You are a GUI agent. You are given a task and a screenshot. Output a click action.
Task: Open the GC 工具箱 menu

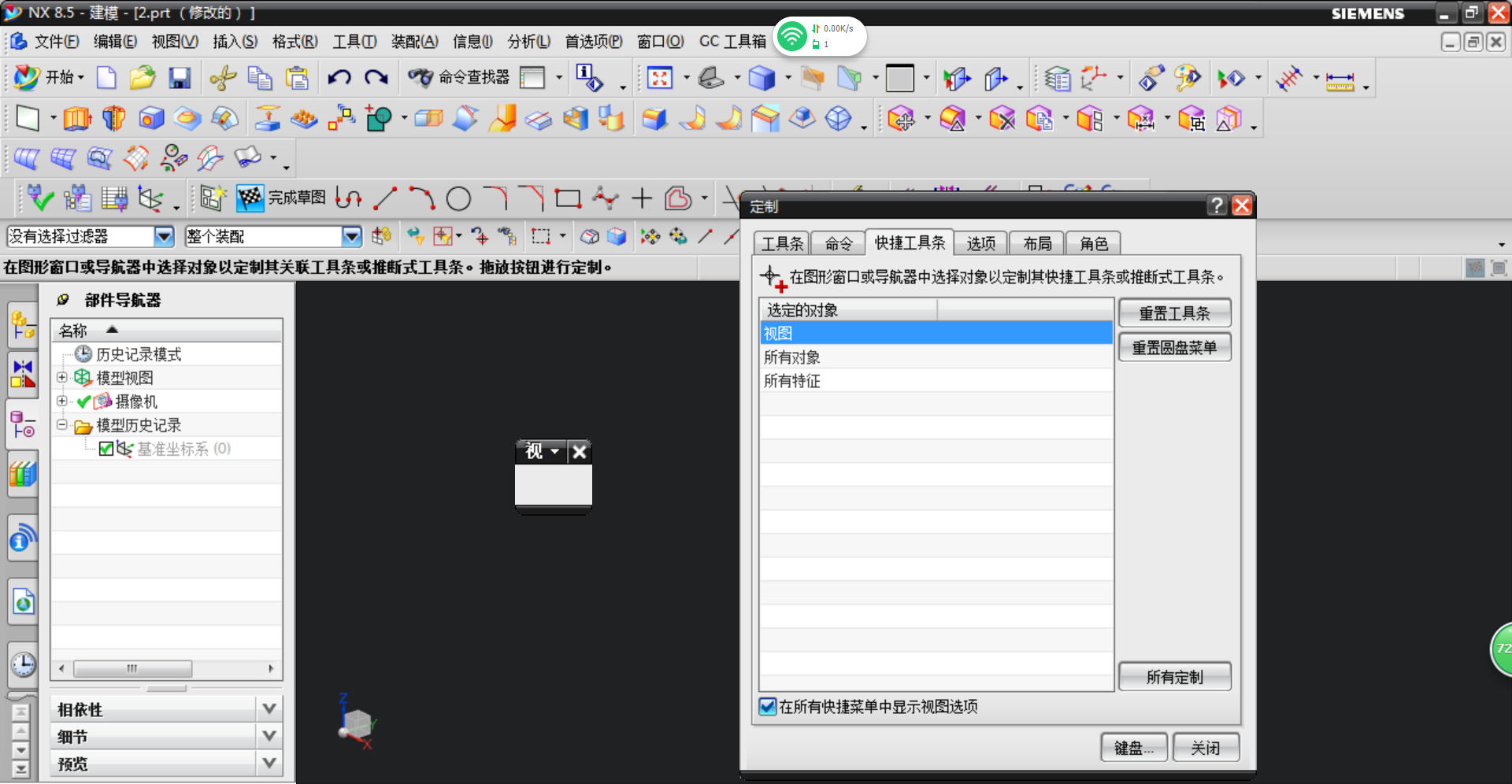(732, 41)
